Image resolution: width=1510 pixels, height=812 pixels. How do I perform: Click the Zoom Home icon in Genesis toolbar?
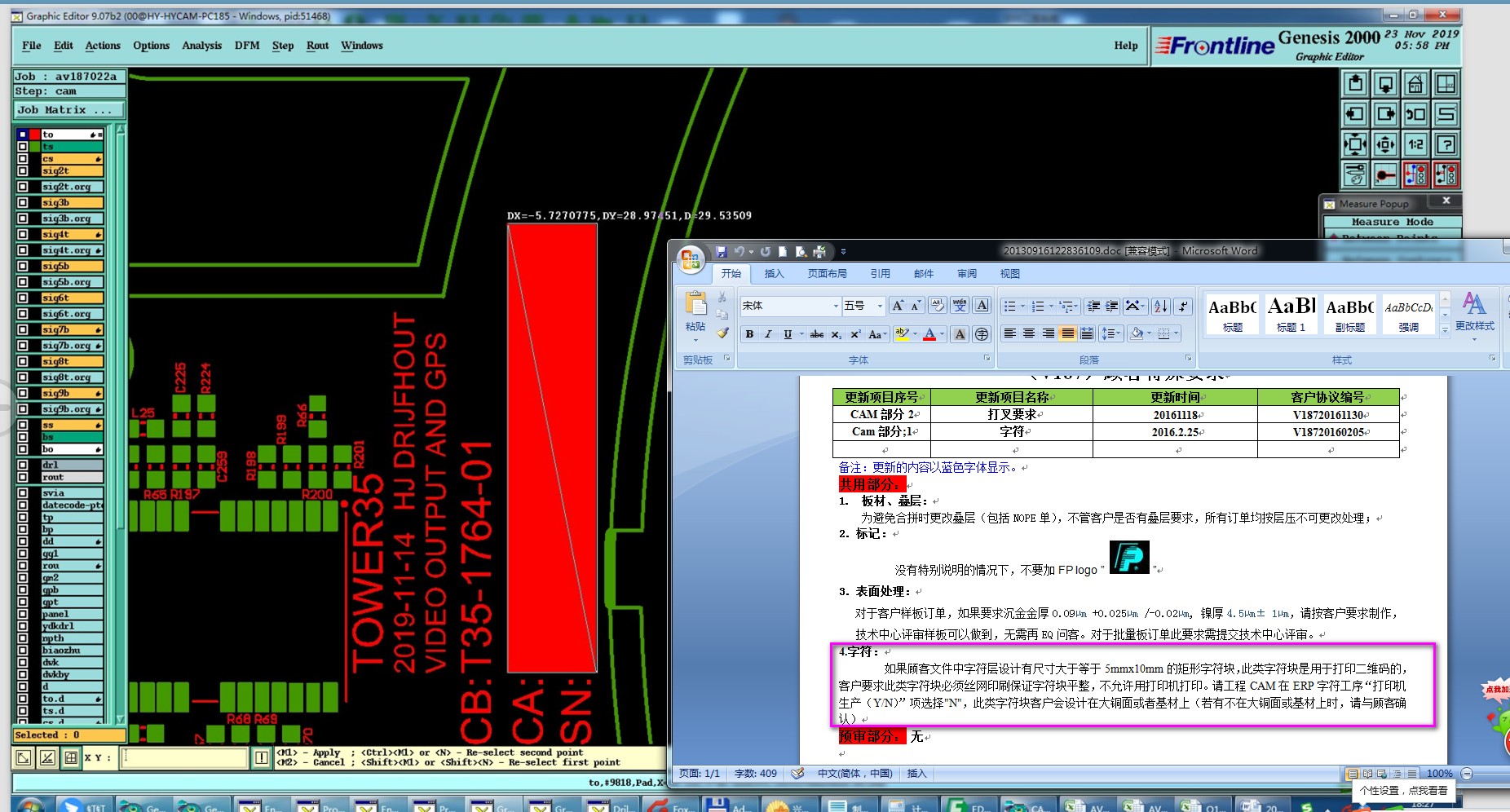[x=1415, y=83]
